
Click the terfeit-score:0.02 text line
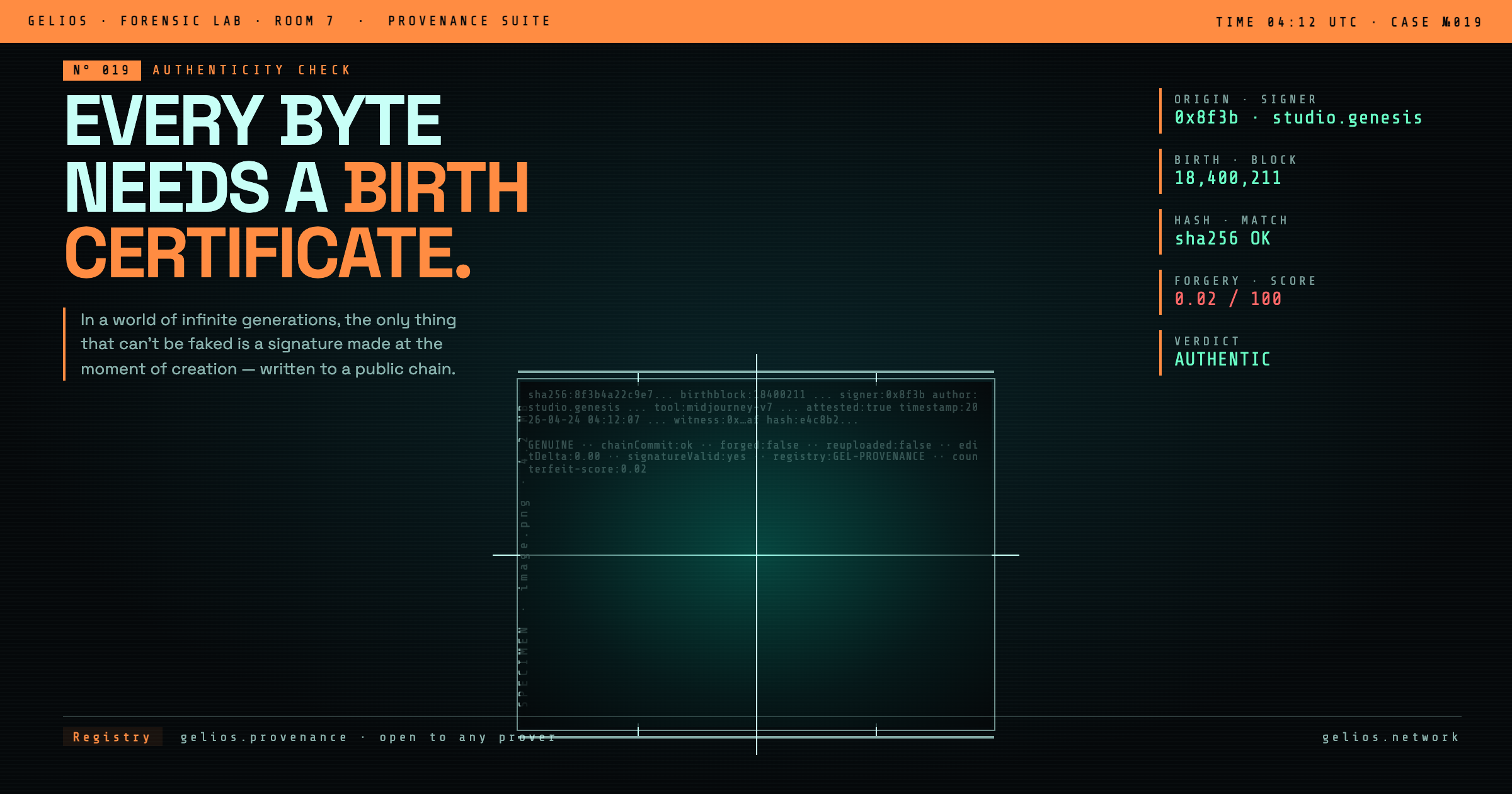click(x=587, y=469)
